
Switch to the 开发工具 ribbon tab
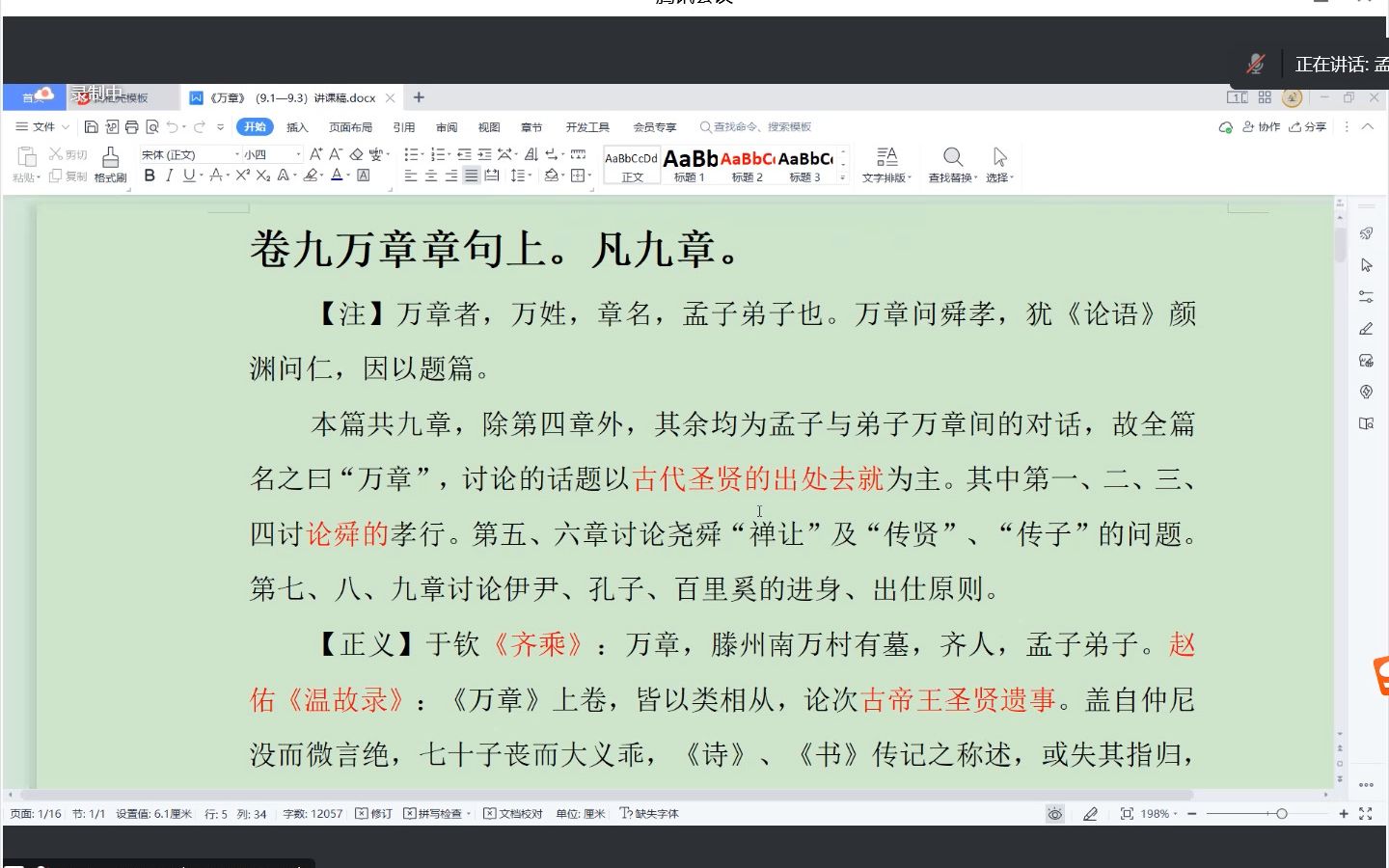(x=587, y=127)
